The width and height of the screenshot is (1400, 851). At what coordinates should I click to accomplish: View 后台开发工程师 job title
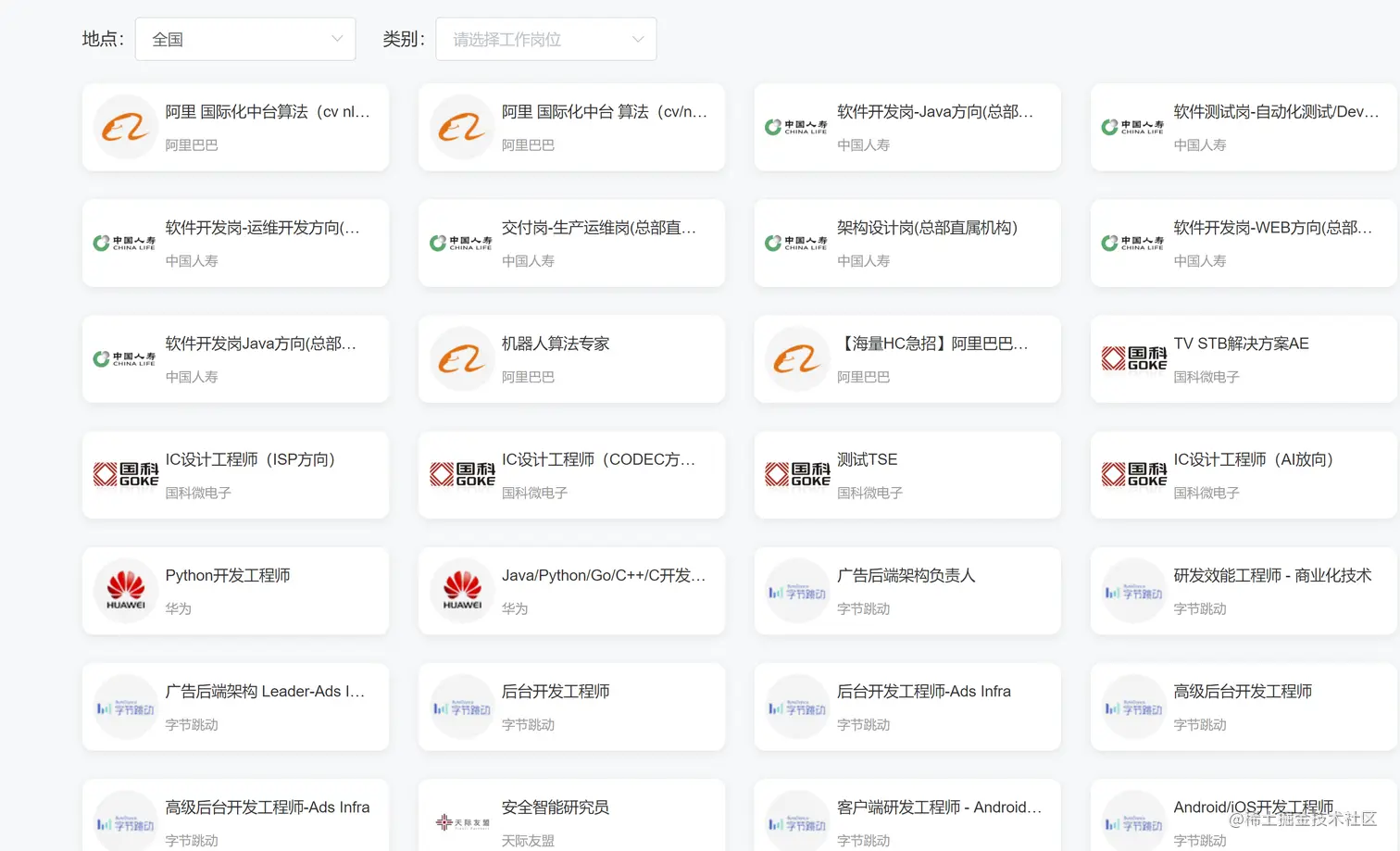[x=556, y=692]
